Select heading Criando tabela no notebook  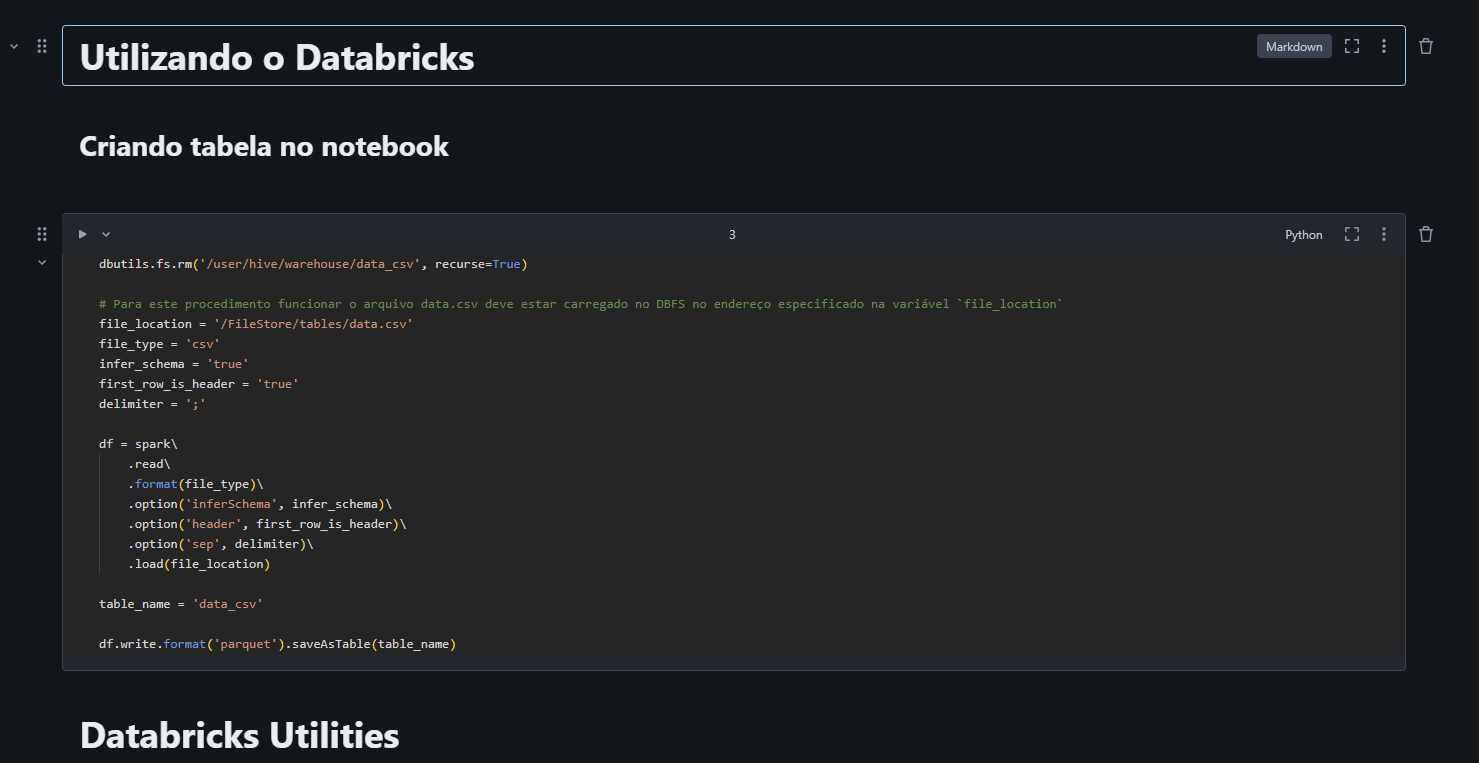click(264, 146)
